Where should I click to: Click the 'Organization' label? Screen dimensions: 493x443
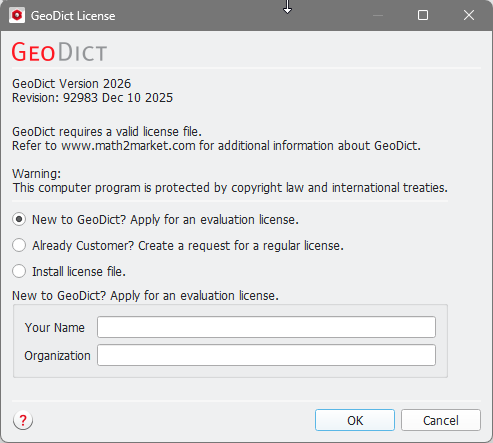click(x=57, y=356)
